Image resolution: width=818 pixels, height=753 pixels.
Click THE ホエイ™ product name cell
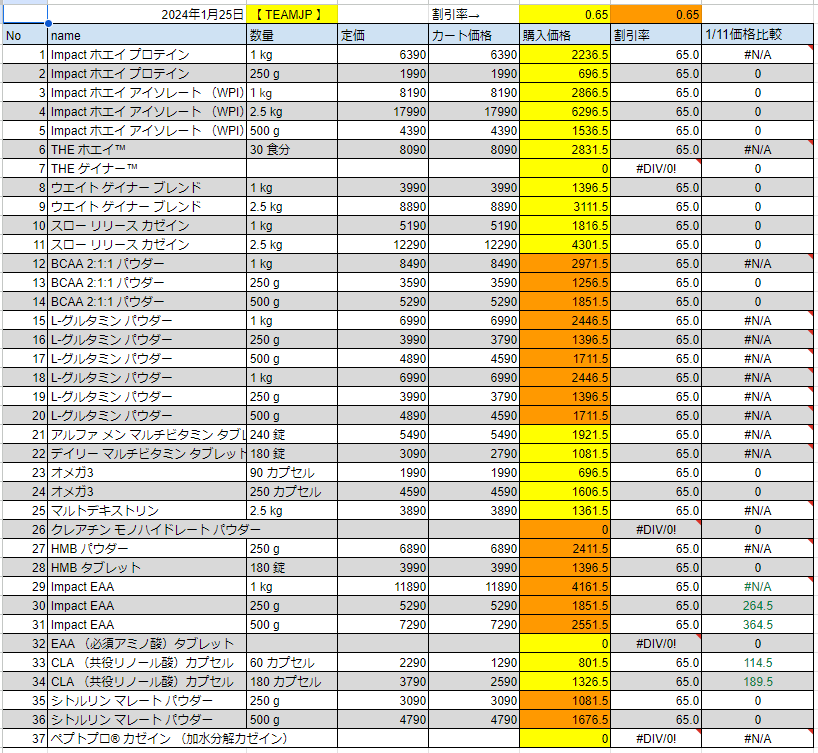(147, 150)
